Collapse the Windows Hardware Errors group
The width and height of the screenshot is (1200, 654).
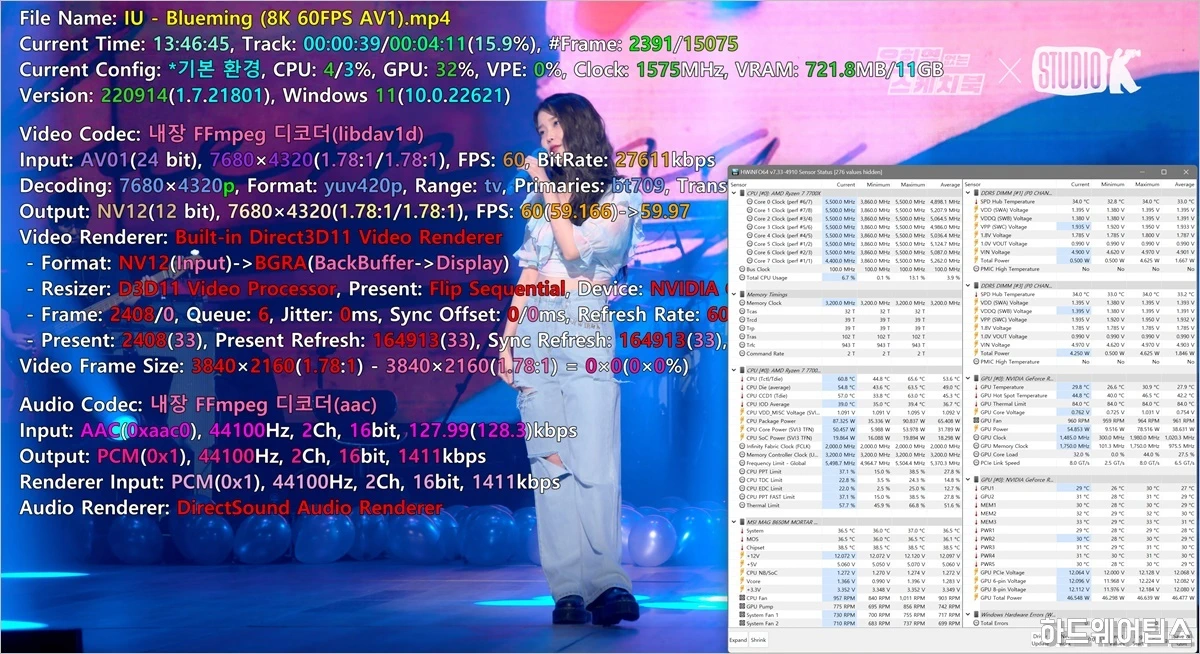click(x=967, y=614)
